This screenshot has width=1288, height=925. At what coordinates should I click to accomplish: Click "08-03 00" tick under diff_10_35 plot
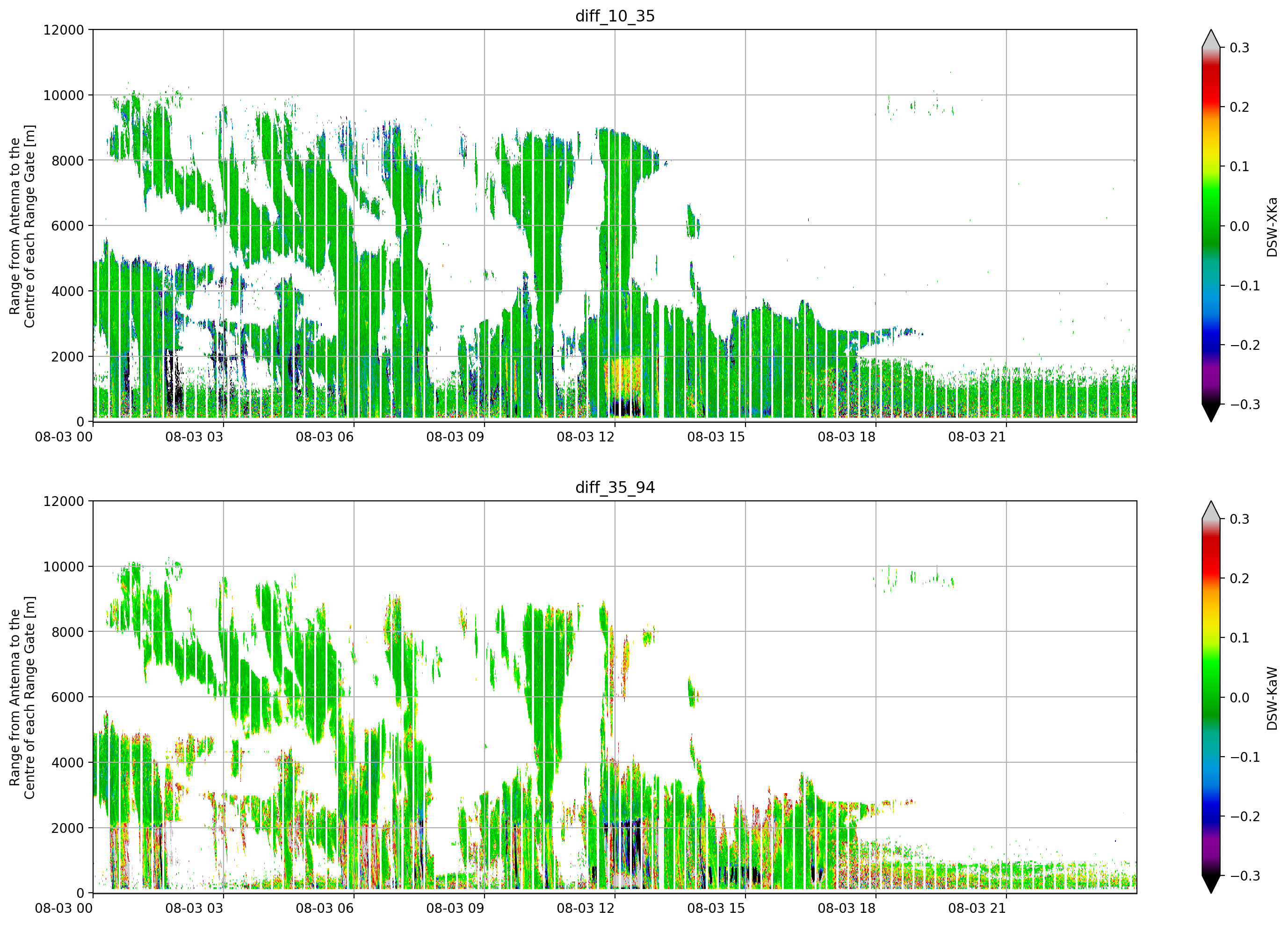[x=64, y=437]
